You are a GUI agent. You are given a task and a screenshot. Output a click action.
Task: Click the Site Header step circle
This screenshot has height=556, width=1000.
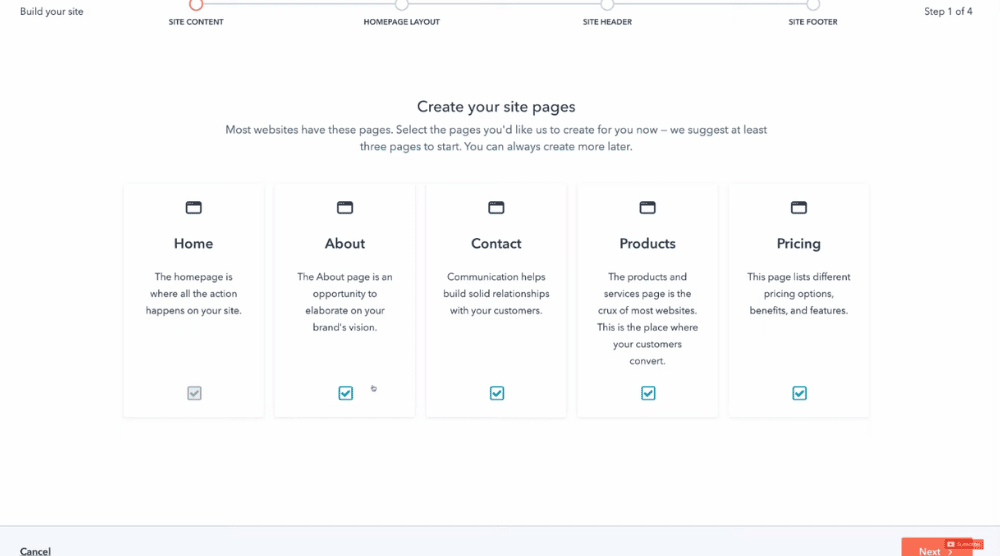point(607,4)
